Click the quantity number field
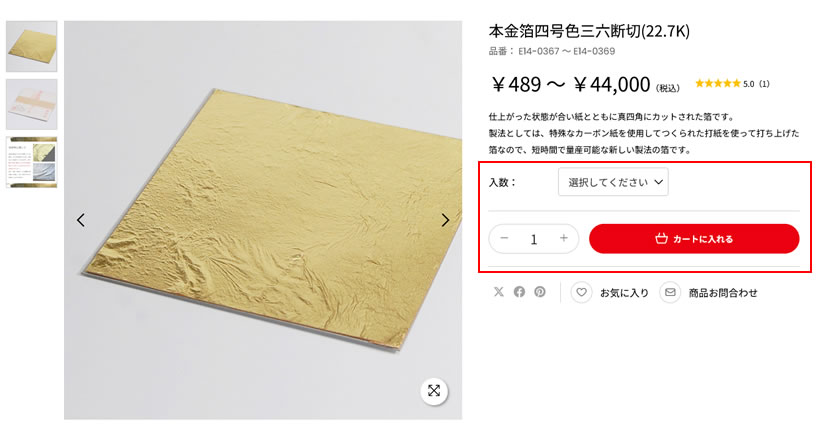The width and height of the screenshot is (830, 445). [x=534, y=240]
